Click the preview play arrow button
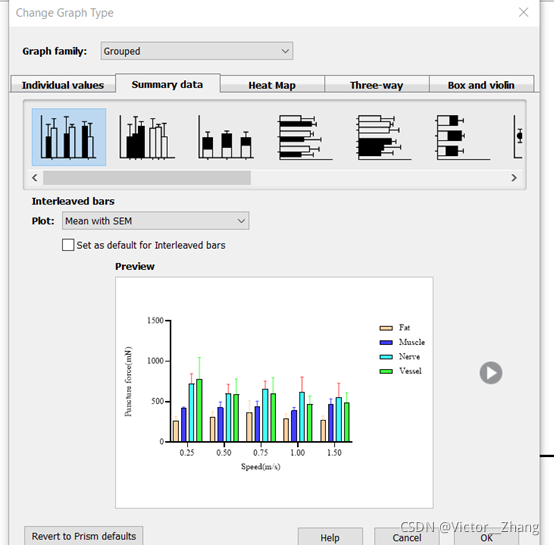This screenshot has height=545, width=554. (x=491, y=373)
